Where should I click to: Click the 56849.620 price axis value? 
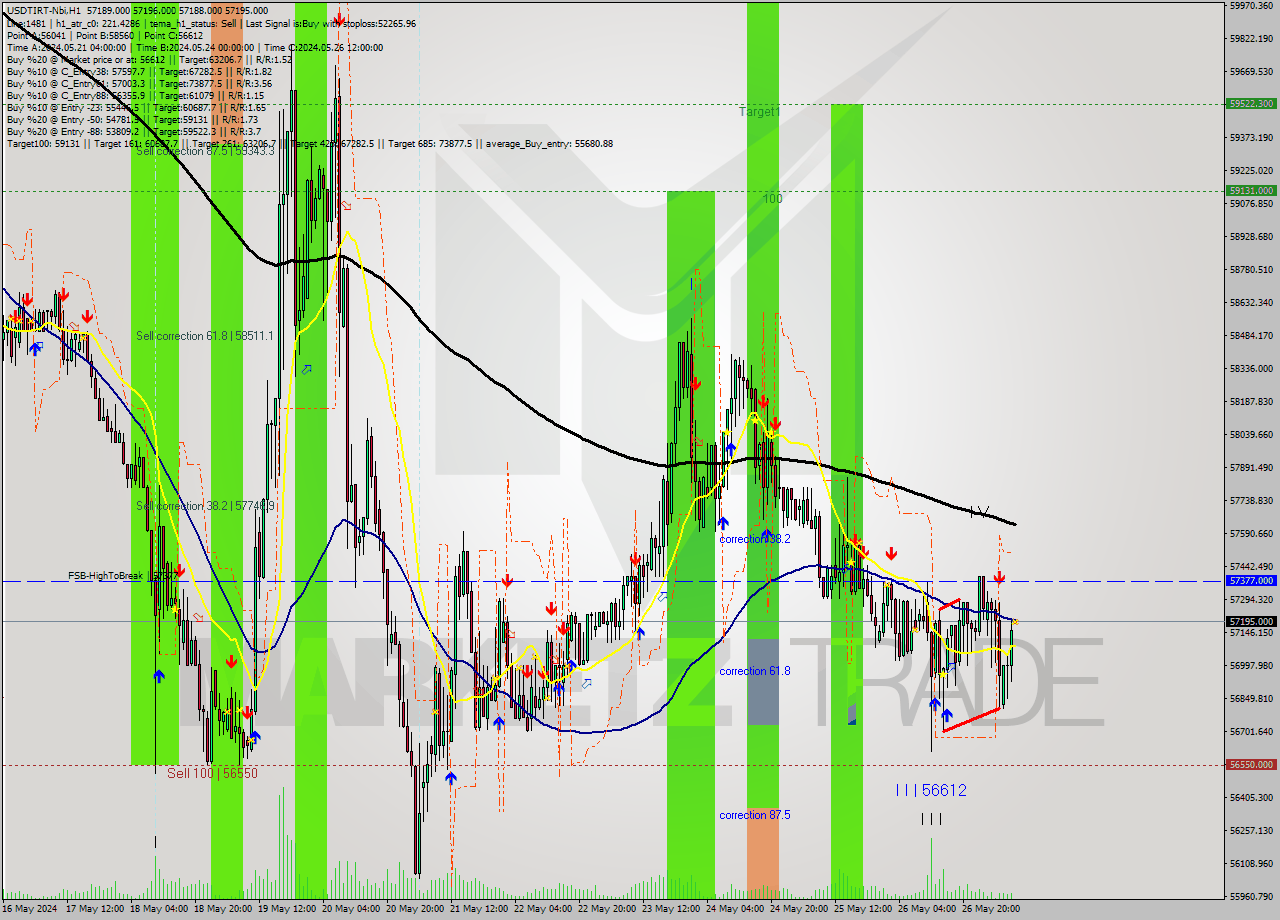pyautogui.click(x=1252, y=698)
